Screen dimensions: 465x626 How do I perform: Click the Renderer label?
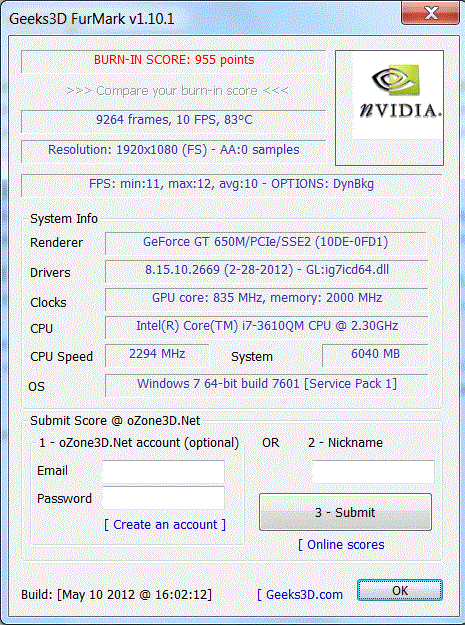(x=56, y=243)
